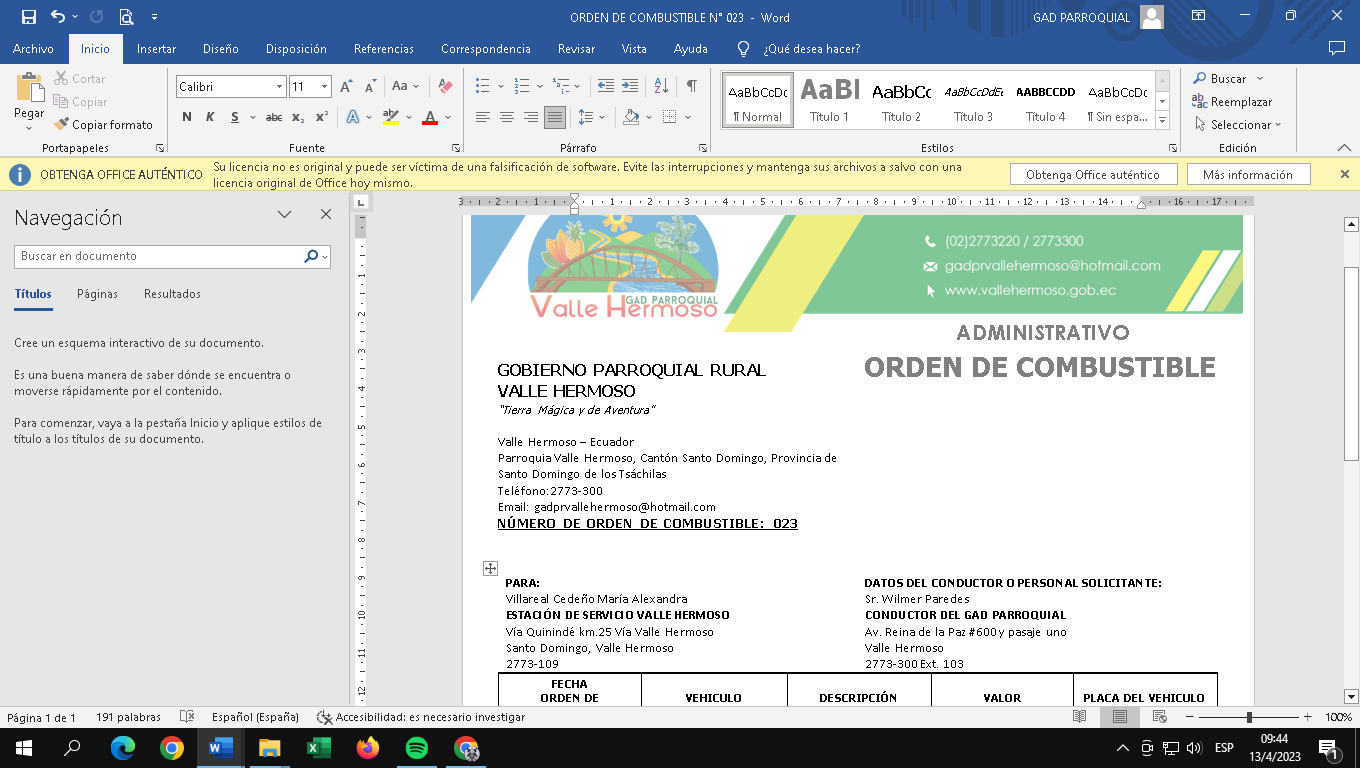
Task: Click the Obtenga Office auténtico button
Action: [1092, 175]
